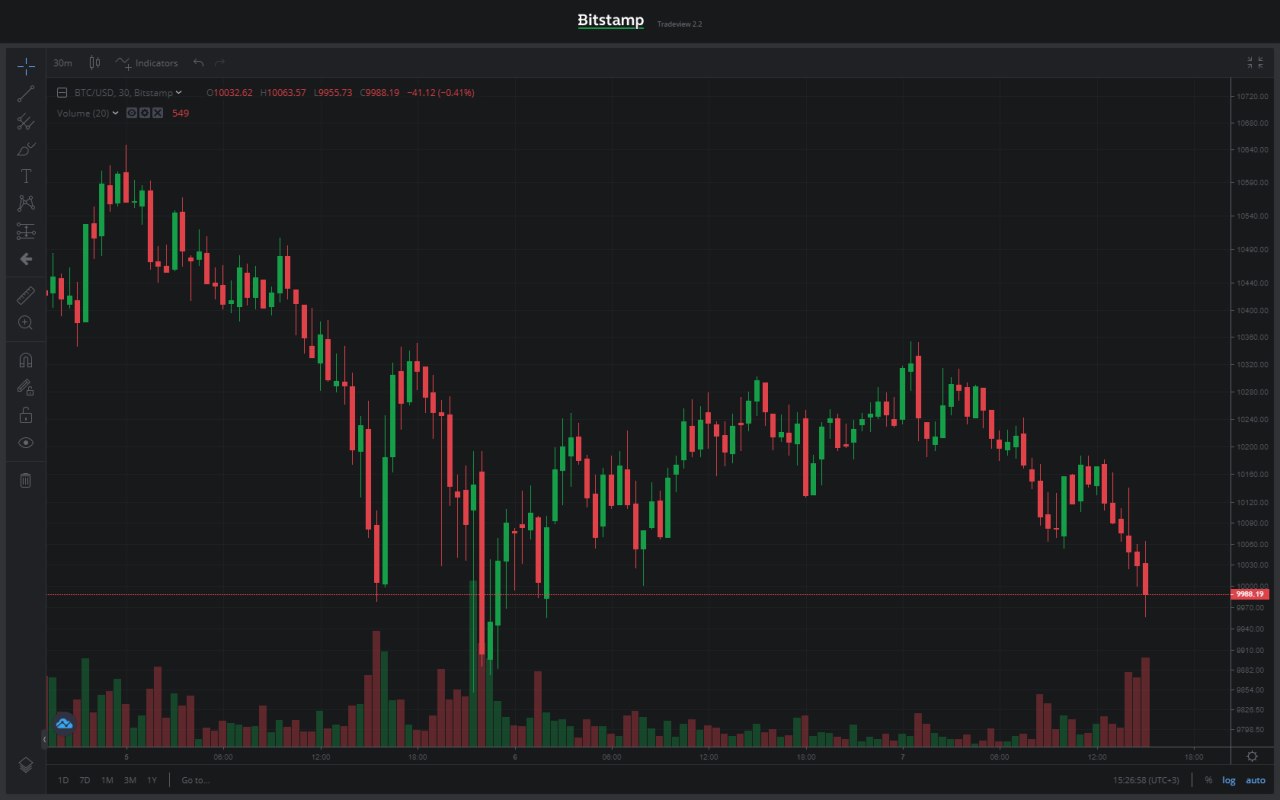Toggle lock all drawing tools
This screenshot has height=800, width=1280.
coord(26,415)
